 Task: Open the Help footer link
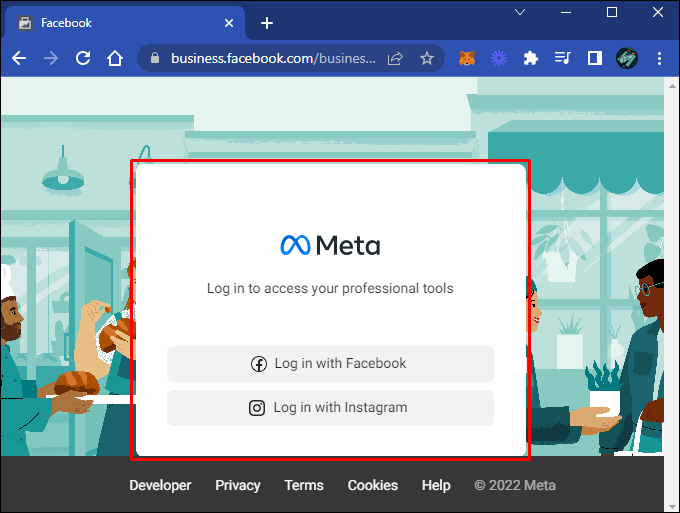pyautogui.click(x=436, y=485)
